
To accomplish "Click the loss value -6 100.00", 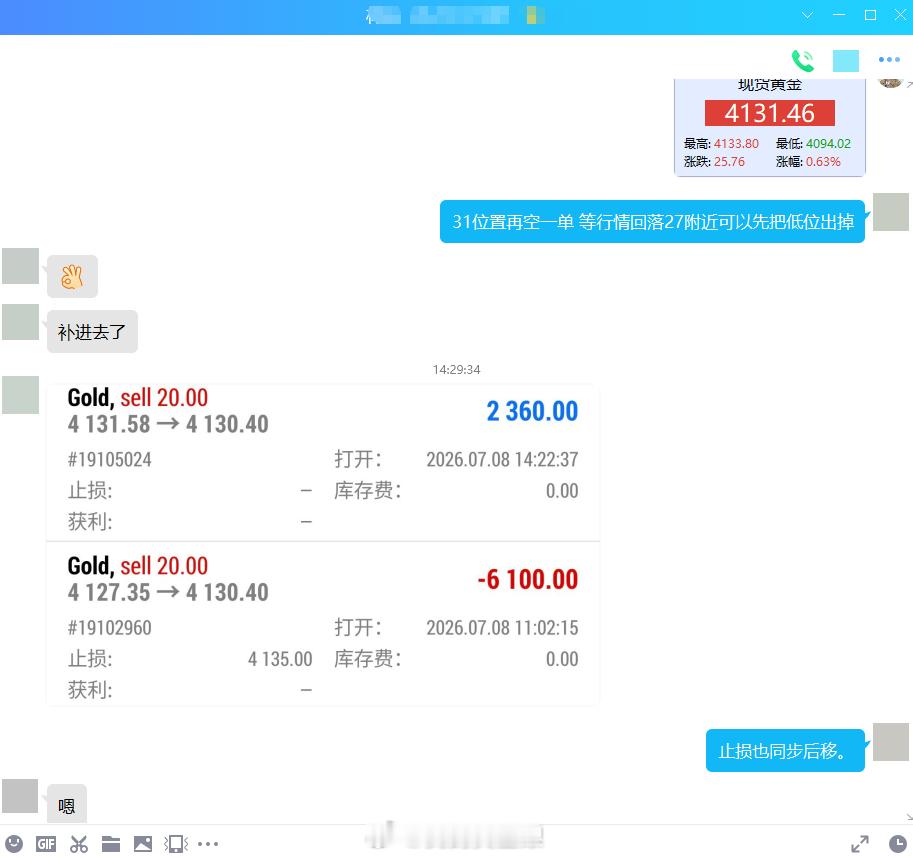I will pos(528,580).
